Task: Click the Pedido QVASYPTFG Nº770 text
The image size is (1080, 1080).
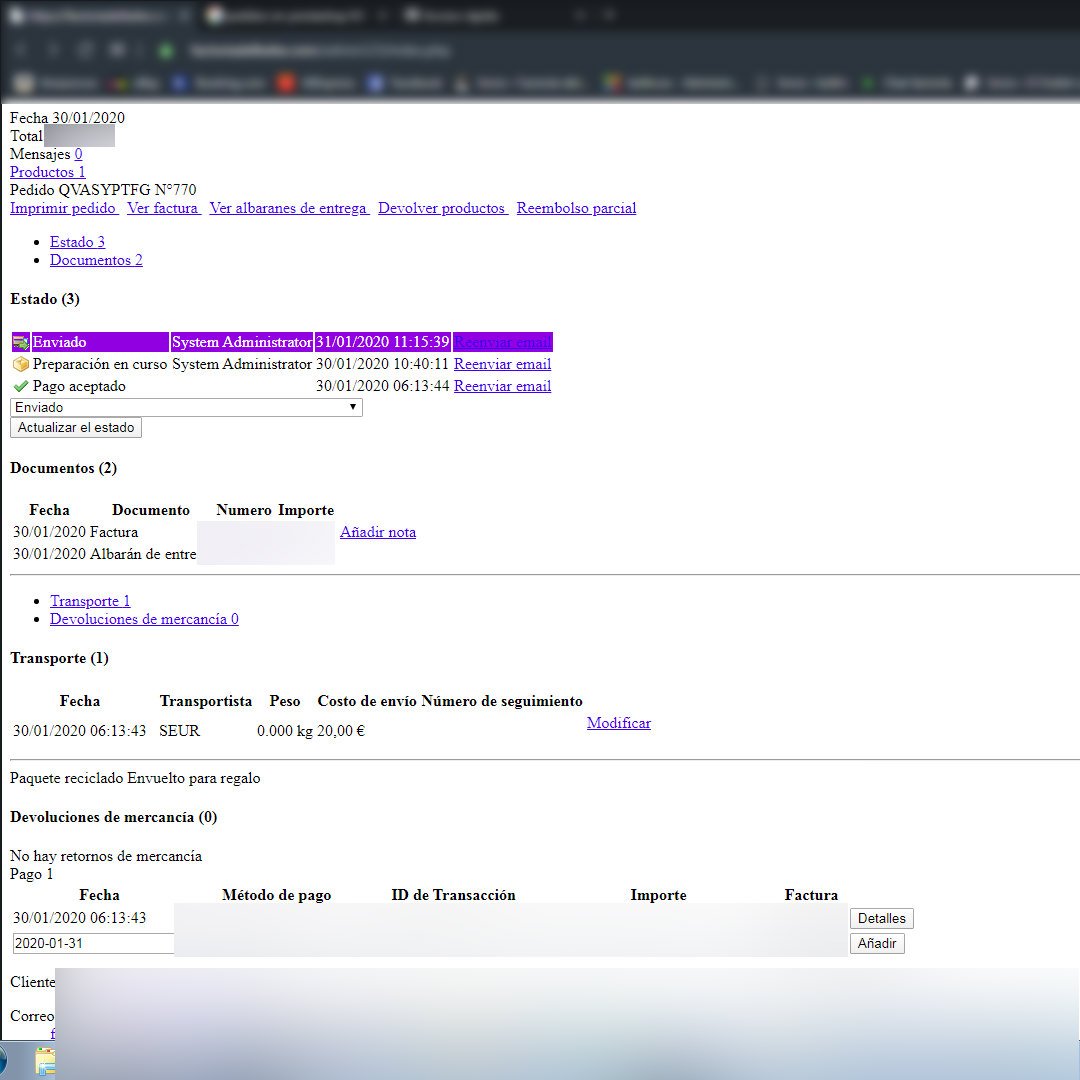Action: (103, 190)
